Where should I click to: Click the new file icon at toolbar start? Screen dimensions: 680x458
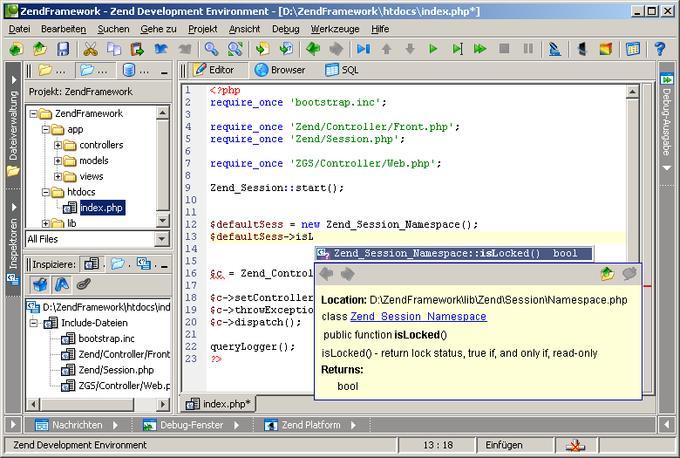(x=16, y=49)
